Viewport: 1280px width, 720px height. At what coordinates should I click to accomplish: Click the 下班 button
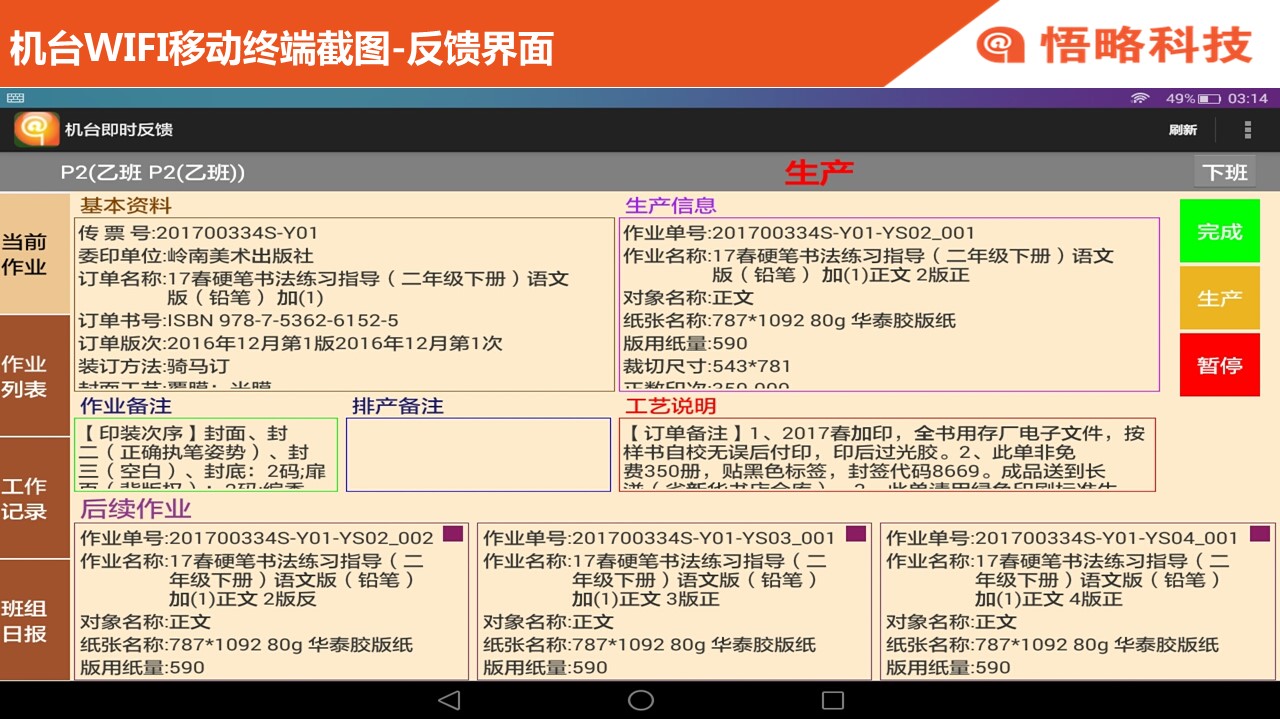click(1225, 172)
